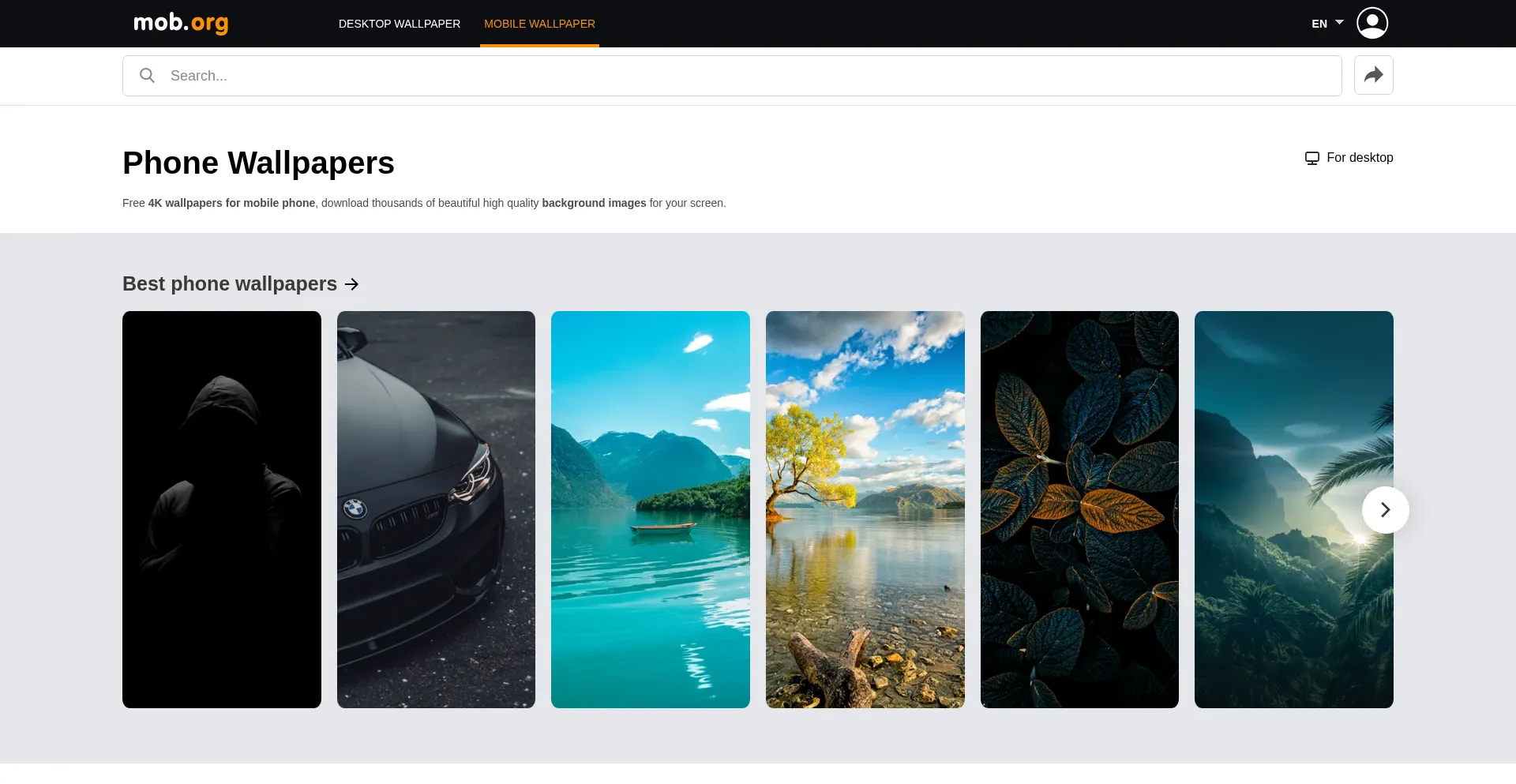Open the yellow tree lake wallpaper
1516x784 pixels.
(x=865, y=509)
